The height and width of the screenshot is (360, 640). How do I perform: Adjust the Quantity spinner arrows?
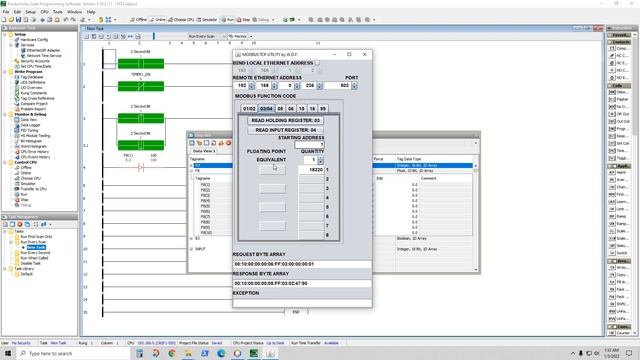320,160
